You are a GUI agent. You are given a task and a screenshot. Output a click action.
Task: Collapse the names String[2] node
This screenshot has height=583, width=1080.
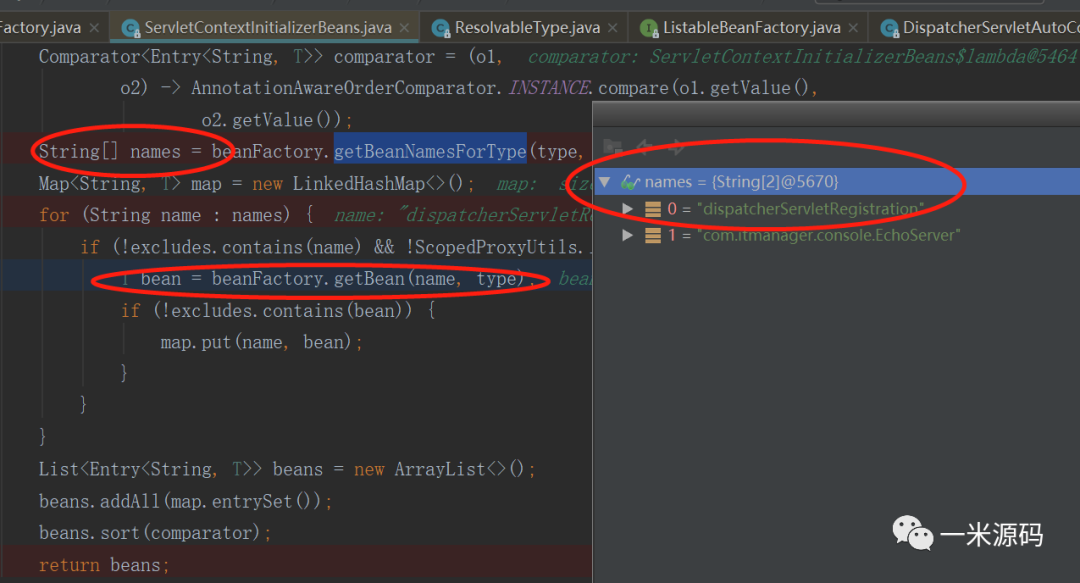point(605,182)
